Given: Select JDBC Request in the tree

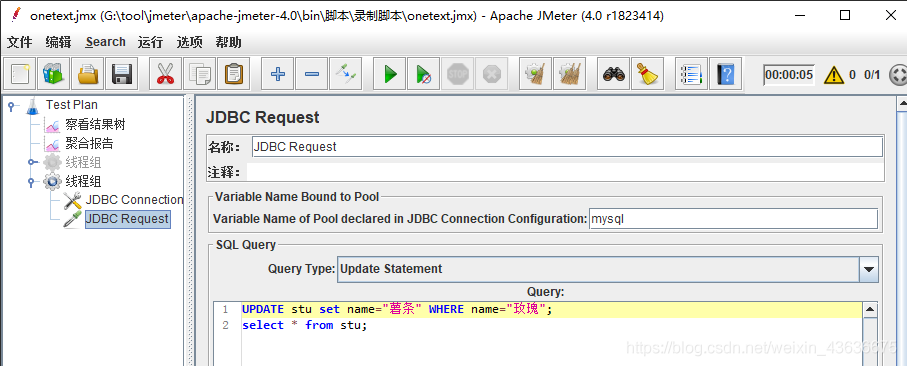Looking at the screenshot, I should tap(127, 219).
